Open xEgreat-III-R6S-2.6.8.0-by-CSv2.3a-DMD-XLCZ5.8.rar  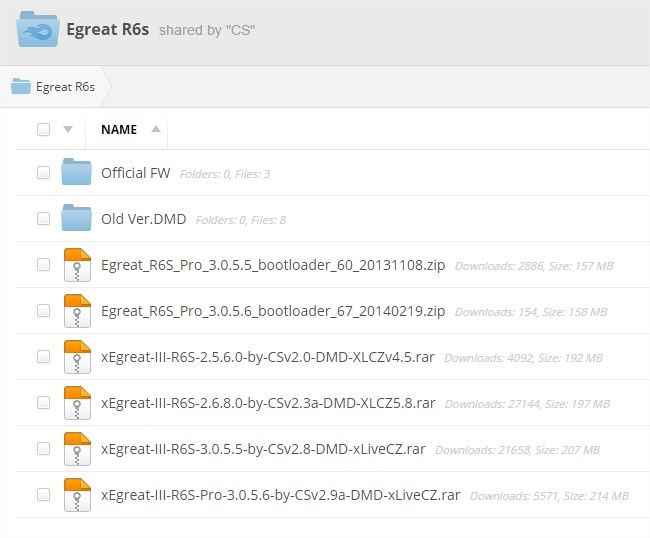pos(268,403)
